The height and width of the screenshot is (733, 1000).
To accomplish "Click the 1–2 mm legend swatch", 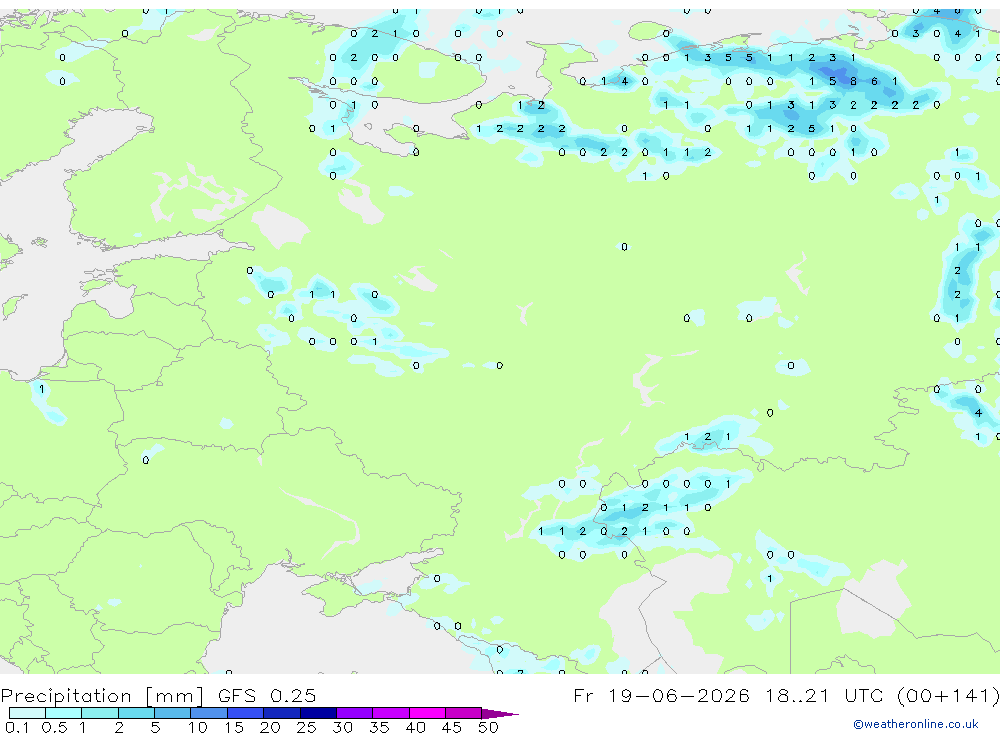I will point(100,713).
